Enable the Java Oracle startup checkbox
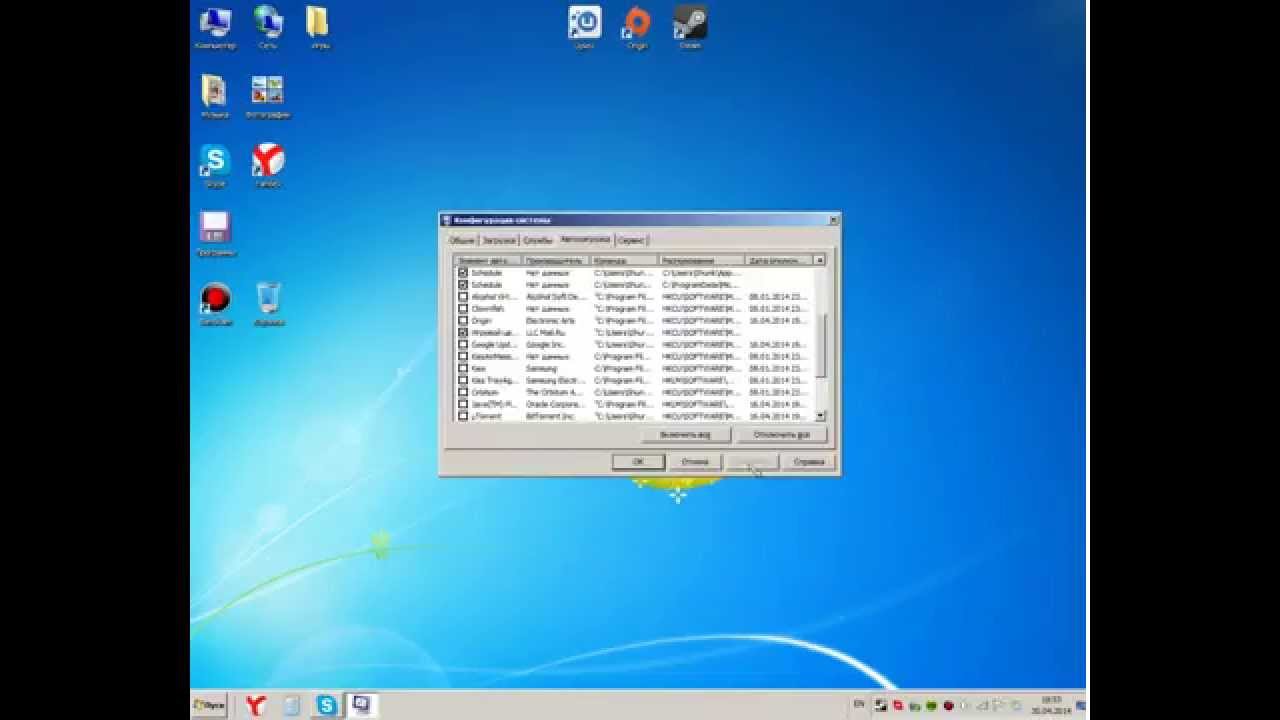 (x=463, y=405)
